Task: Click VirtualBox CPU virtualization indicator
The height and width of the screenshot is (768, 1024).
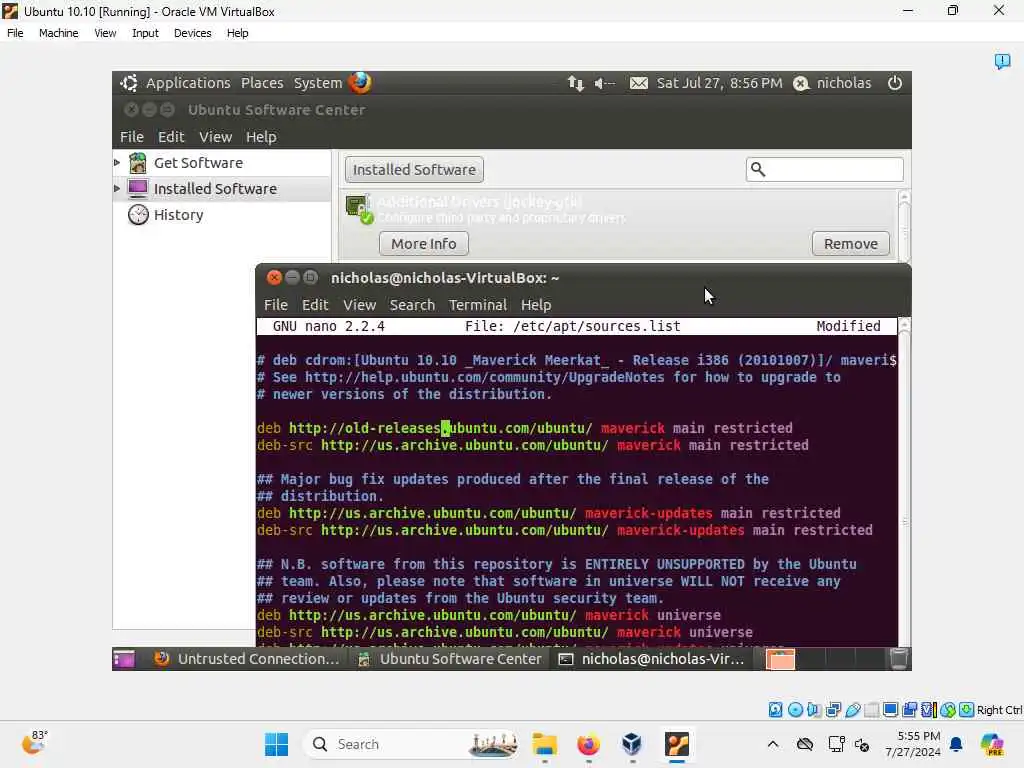Action: coord(928,710)
